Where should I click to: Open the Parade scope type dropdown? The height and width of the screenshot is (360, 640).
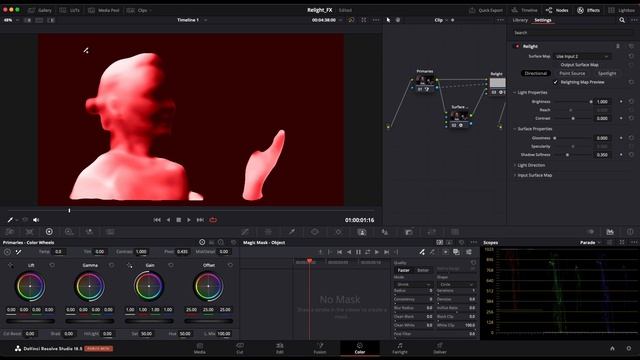click(590, 242)
